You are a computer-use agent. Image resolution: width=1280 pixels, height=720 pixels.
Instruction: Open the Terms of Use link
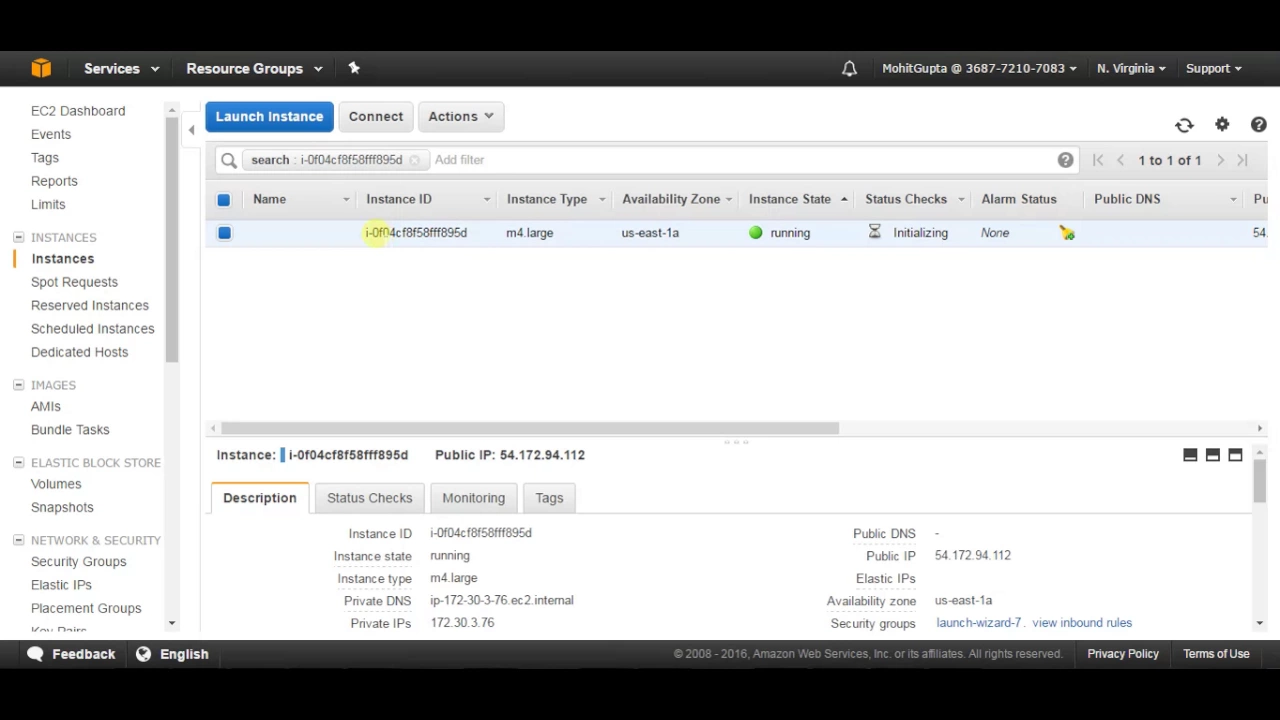click(1216, 654)
